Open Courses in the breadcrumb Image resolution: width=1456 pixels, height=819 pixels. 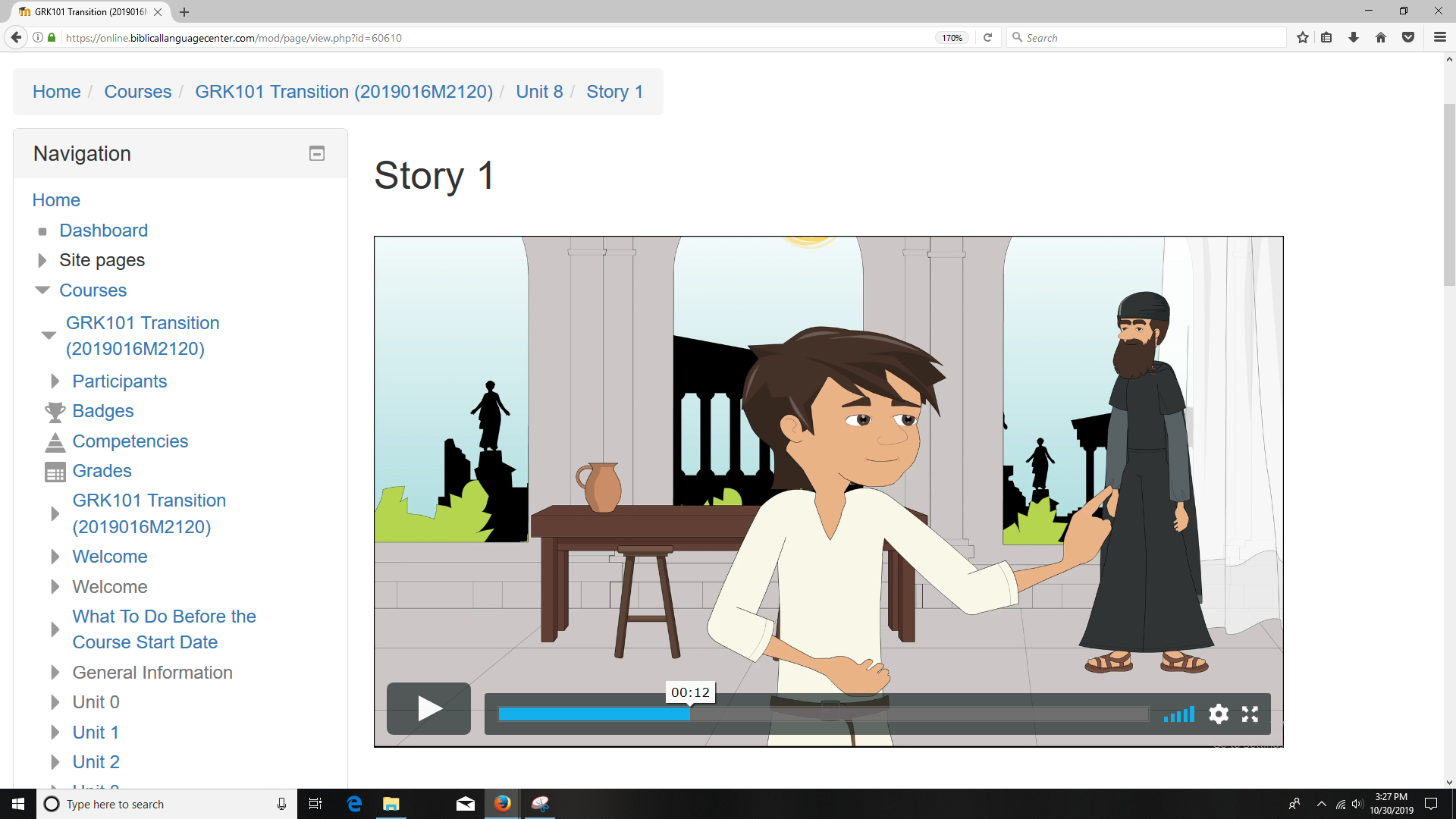(x=138, y=92)
